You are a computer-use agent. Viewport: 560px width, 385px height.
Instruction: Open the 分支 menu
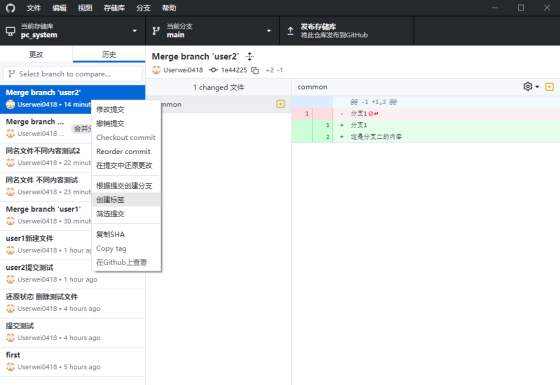(143, 8)
